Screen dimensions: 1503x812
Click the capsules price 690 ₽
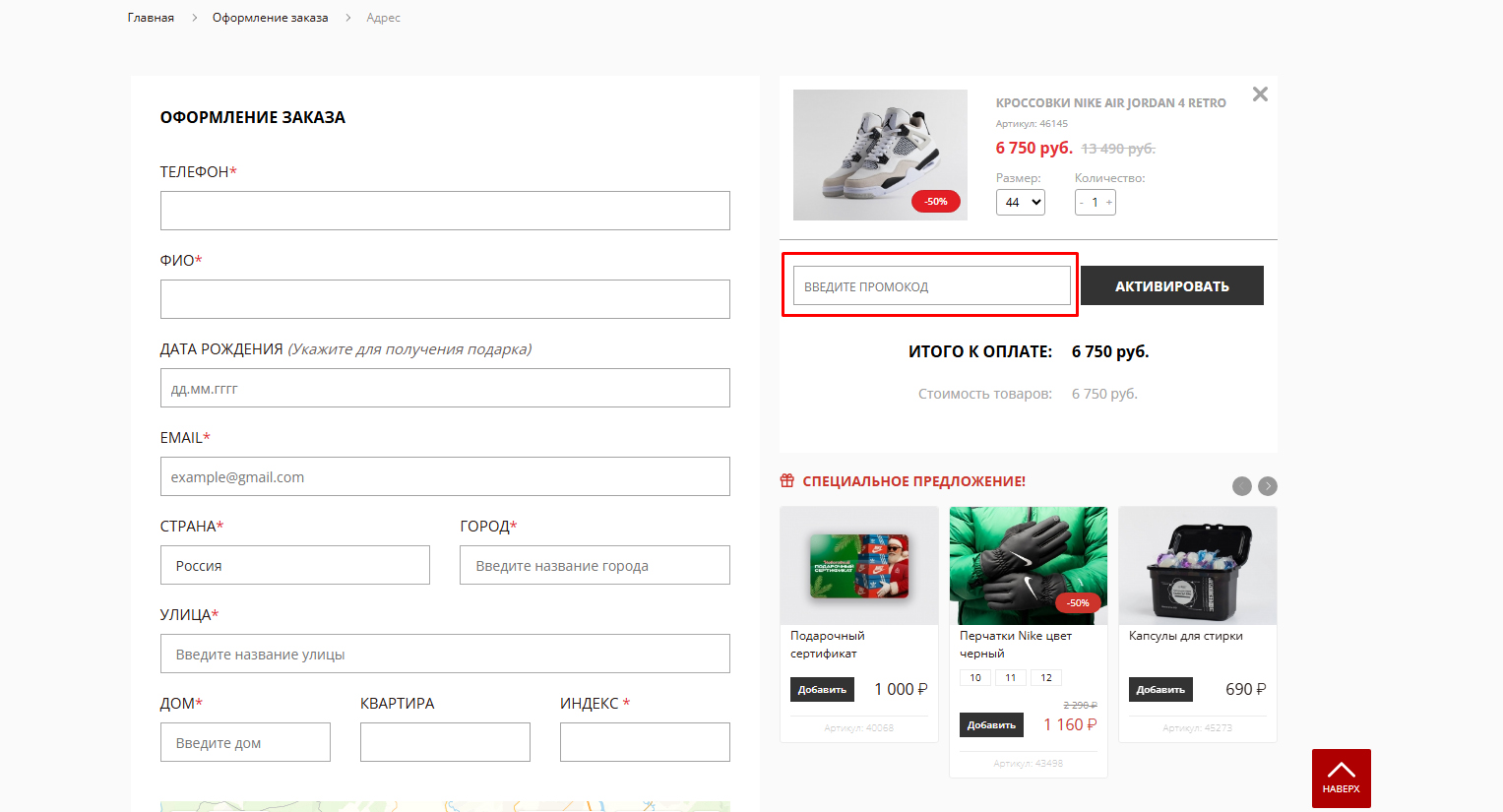click(1246, 689)
